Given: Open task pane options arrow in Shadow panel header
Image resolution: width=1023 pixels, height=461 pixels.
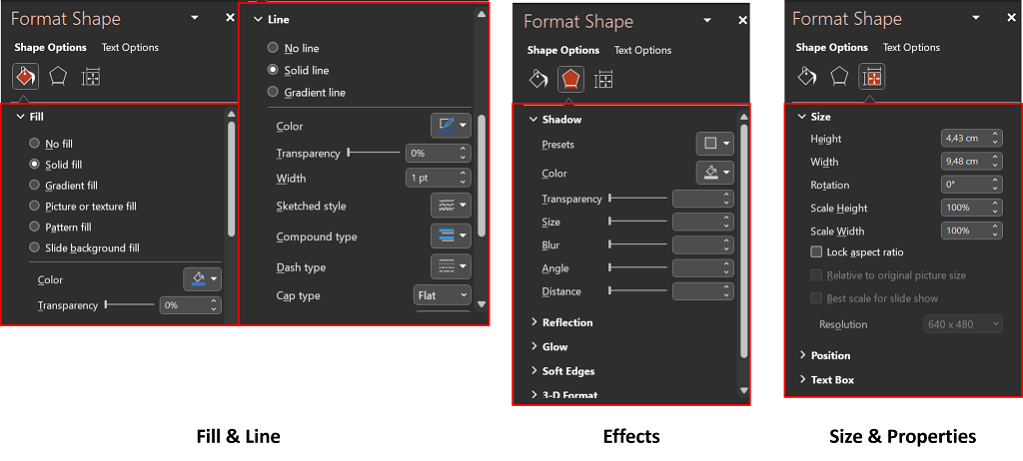Looking at the screenshot, I should [x=707, y=21].
